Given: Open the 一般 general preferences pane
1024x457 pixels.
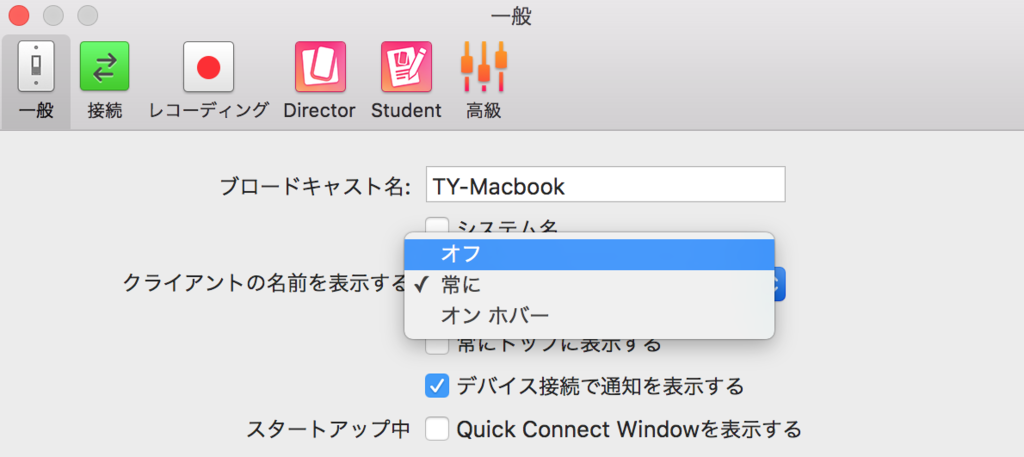Looking at the screenshot, I should coord(36,82).
